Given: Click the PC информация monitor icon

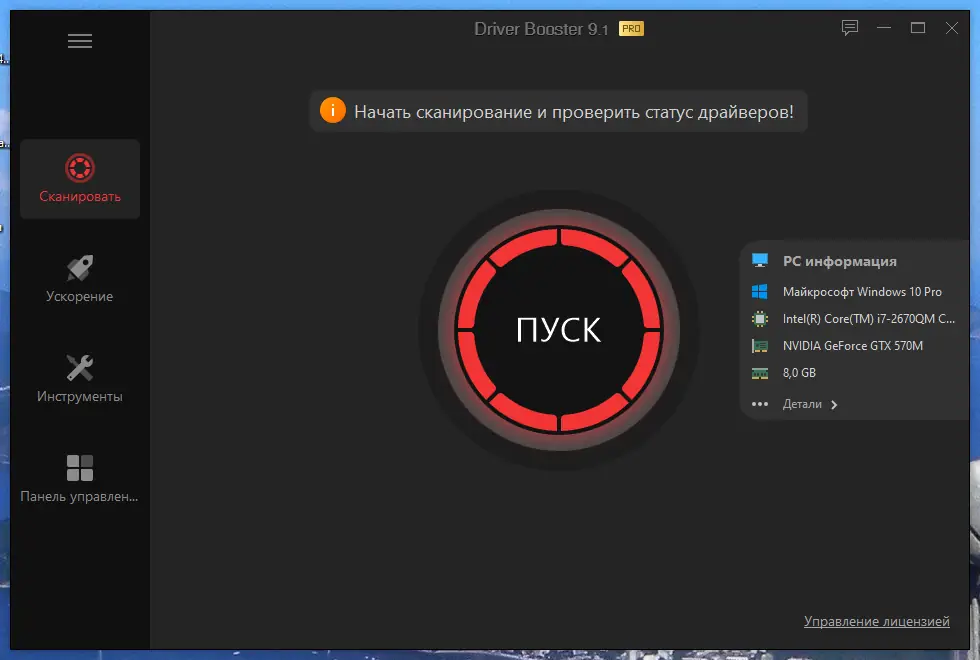Looking at the screenshot, I should (759, 260).
